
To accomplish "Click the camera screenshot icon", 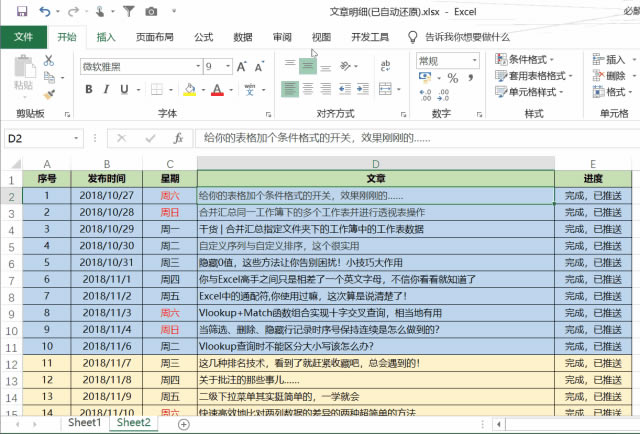I will click(x=151, y=11).
